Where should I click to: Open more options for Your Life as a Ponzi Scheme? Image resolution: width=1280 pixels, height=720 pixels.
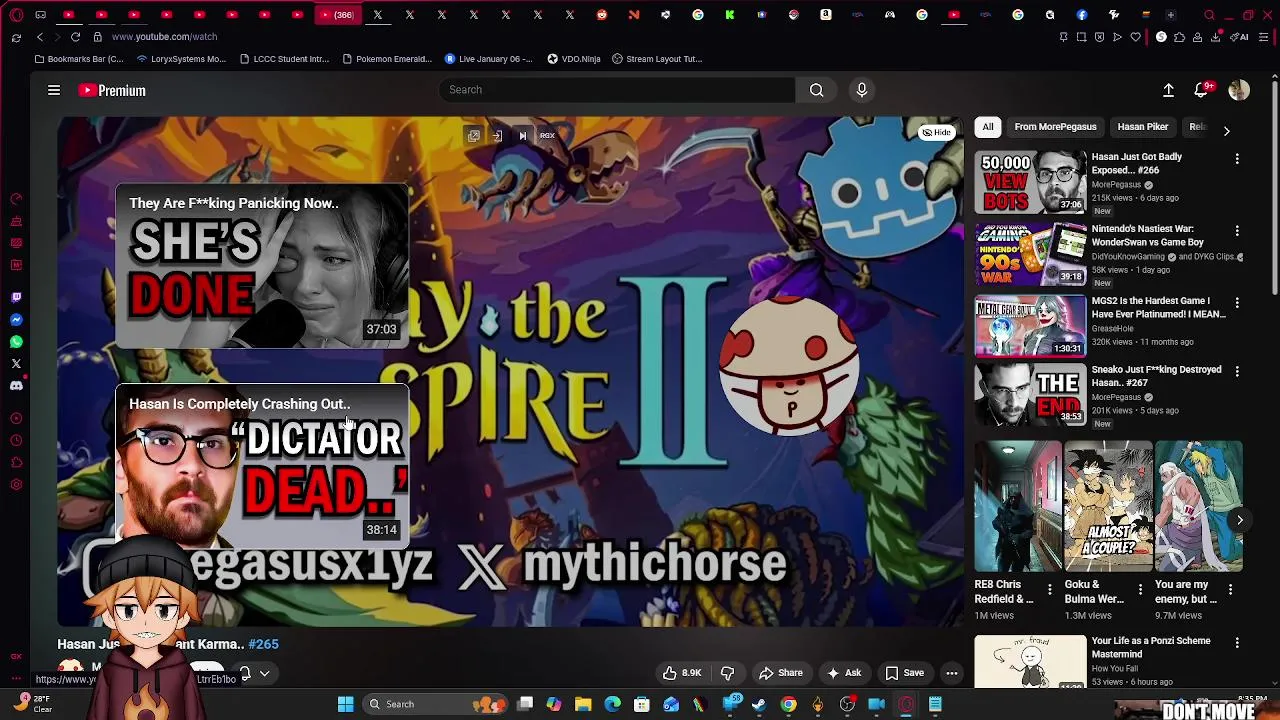(x=1237, y=643)
